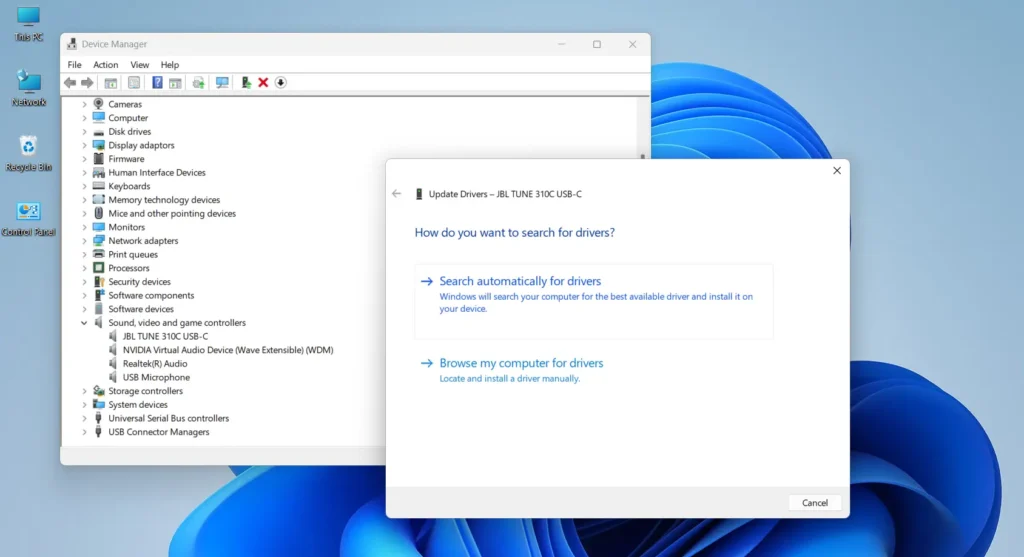Click the Mice and other pointing devices icon

pyautogui.click(x=99, y=213)
